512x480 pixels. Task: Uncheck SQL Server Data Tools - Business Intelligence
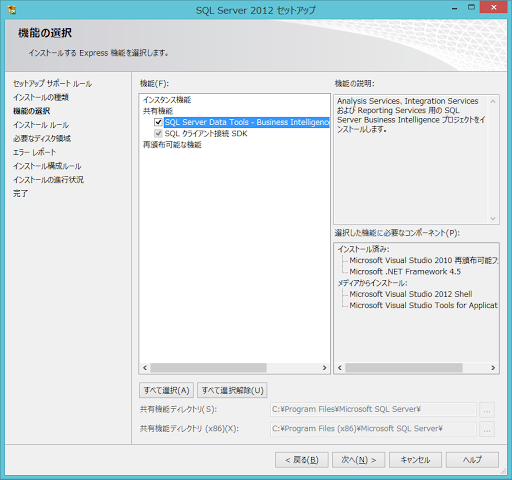(x=158, y=122)
